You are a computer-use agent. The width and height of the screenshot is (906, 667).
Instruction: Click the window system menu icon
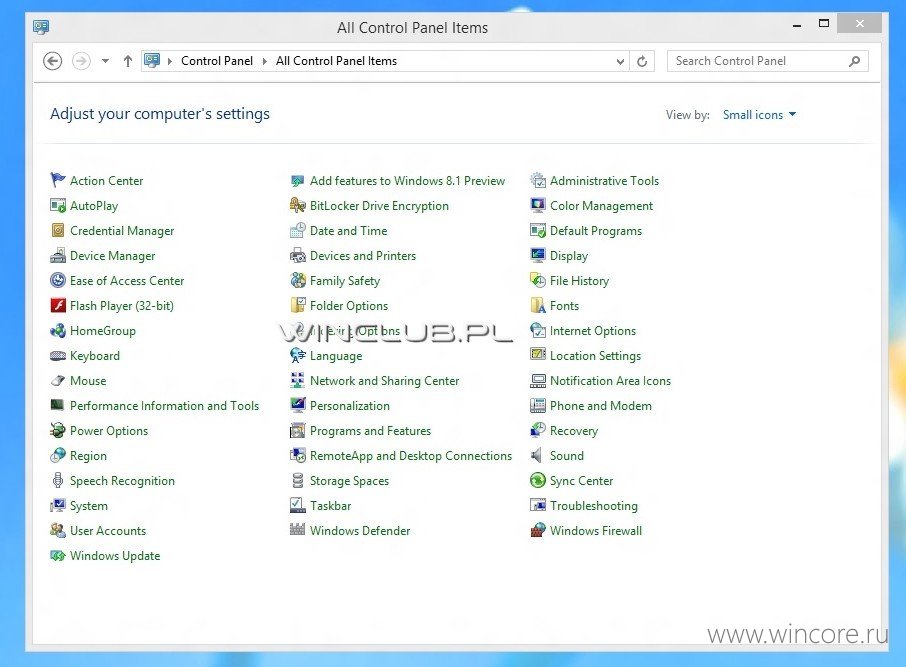pos(41,27)
